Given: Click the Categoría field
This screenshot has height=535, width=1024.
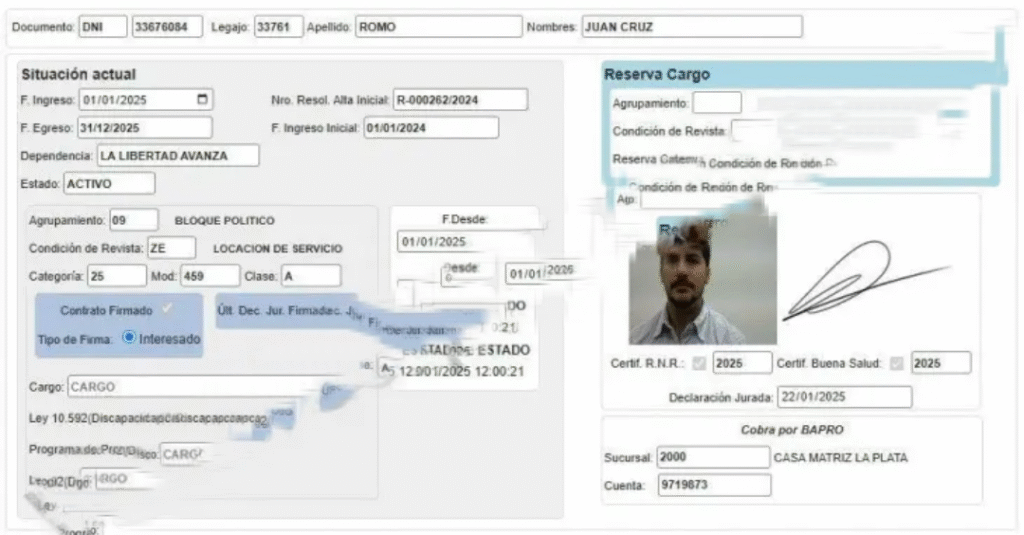Looking at the screenshot, I should pyautogui.click(x=116, y=276).
